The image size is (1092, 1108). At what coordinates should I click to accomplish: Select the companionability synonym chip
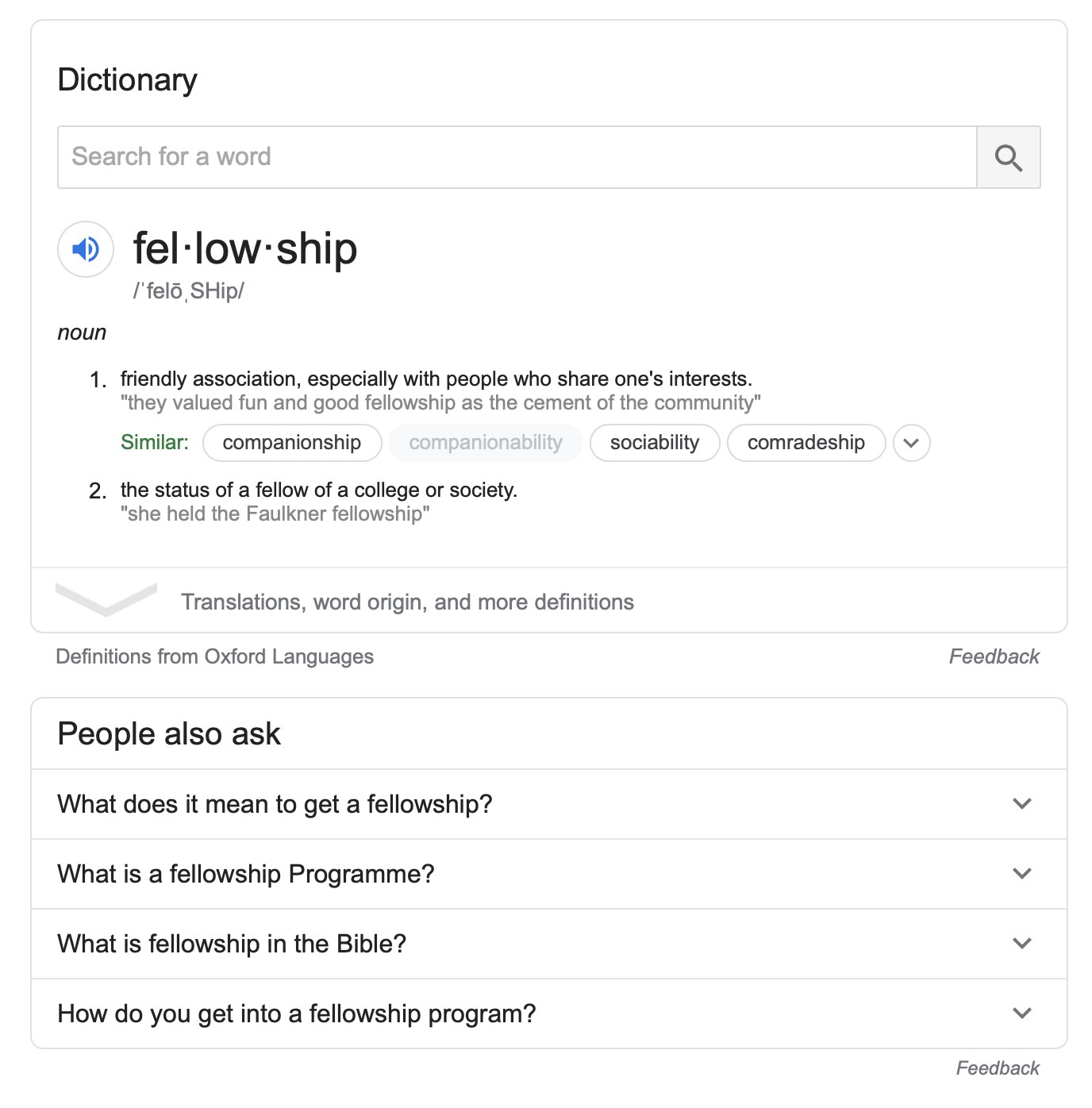click(486, 443)
